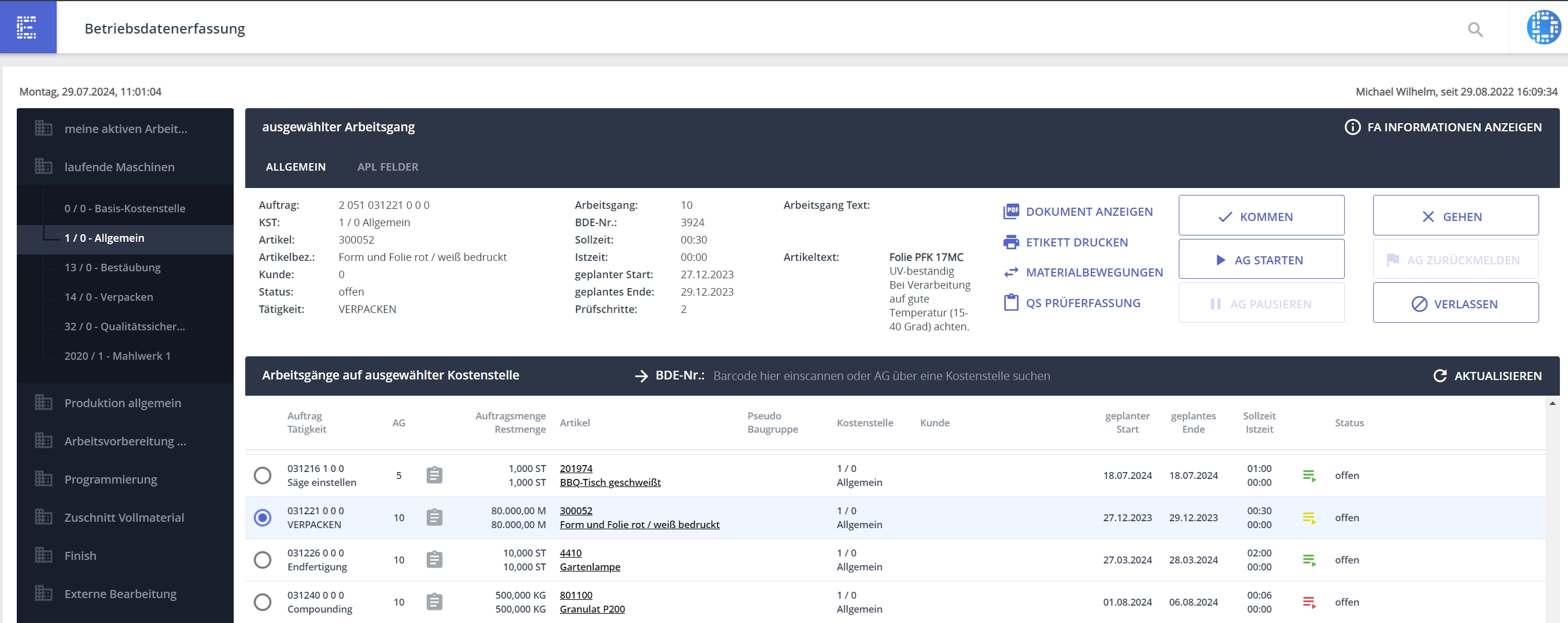Expand Externe Bearbeitung section
The width and height of the screenshot is (1568, 623).
point(126,593)
